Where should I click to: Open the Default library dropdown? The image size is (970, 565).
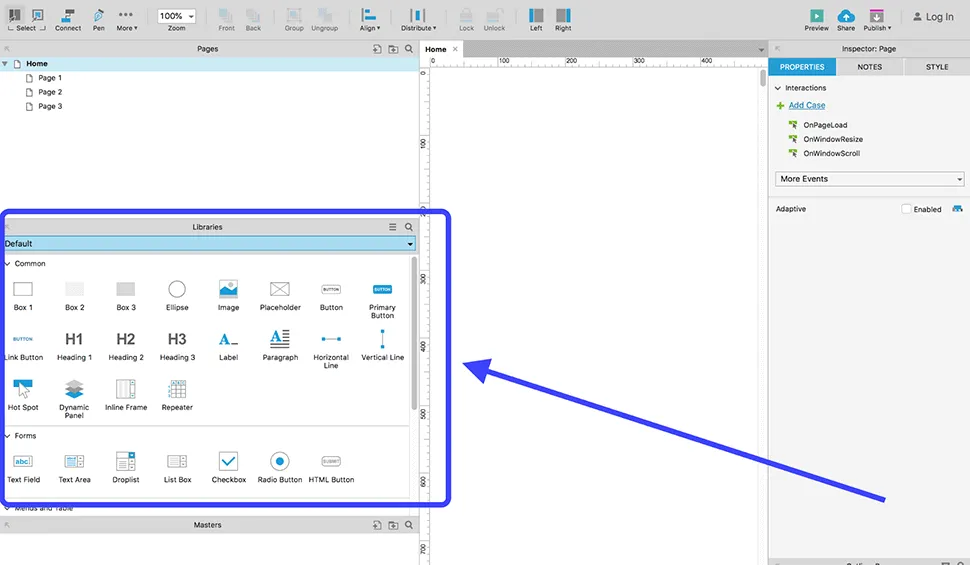point(209,244)
